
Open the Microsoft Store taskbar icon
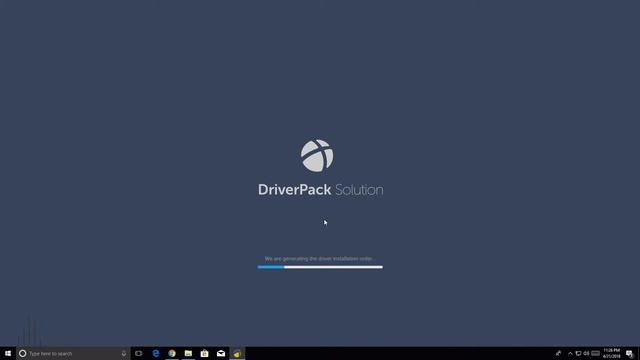(204, 353)
